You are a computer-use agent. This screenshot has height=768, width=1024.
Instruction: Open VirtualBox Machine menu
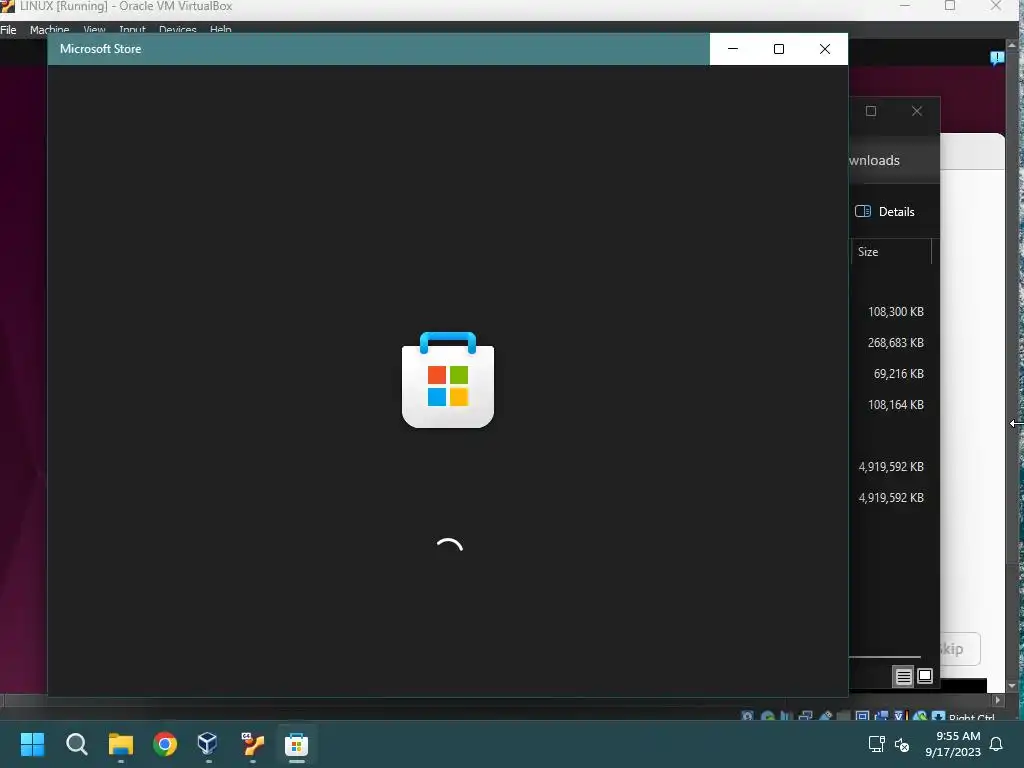(x=50, y=29)
